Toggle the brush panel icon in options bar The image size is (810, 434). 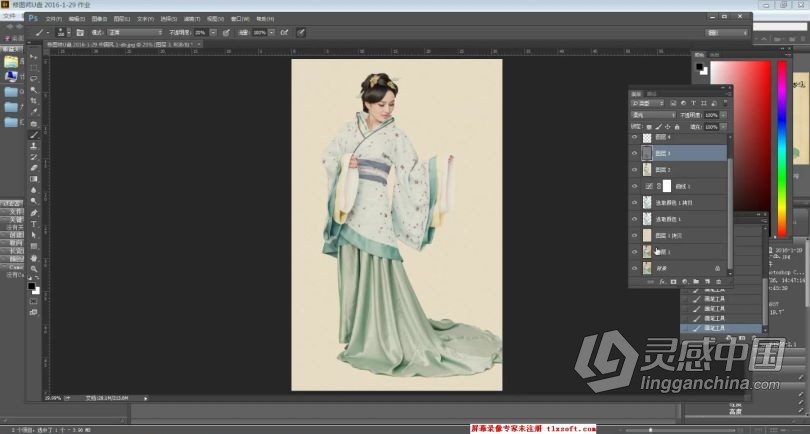[x=80, y=33]
